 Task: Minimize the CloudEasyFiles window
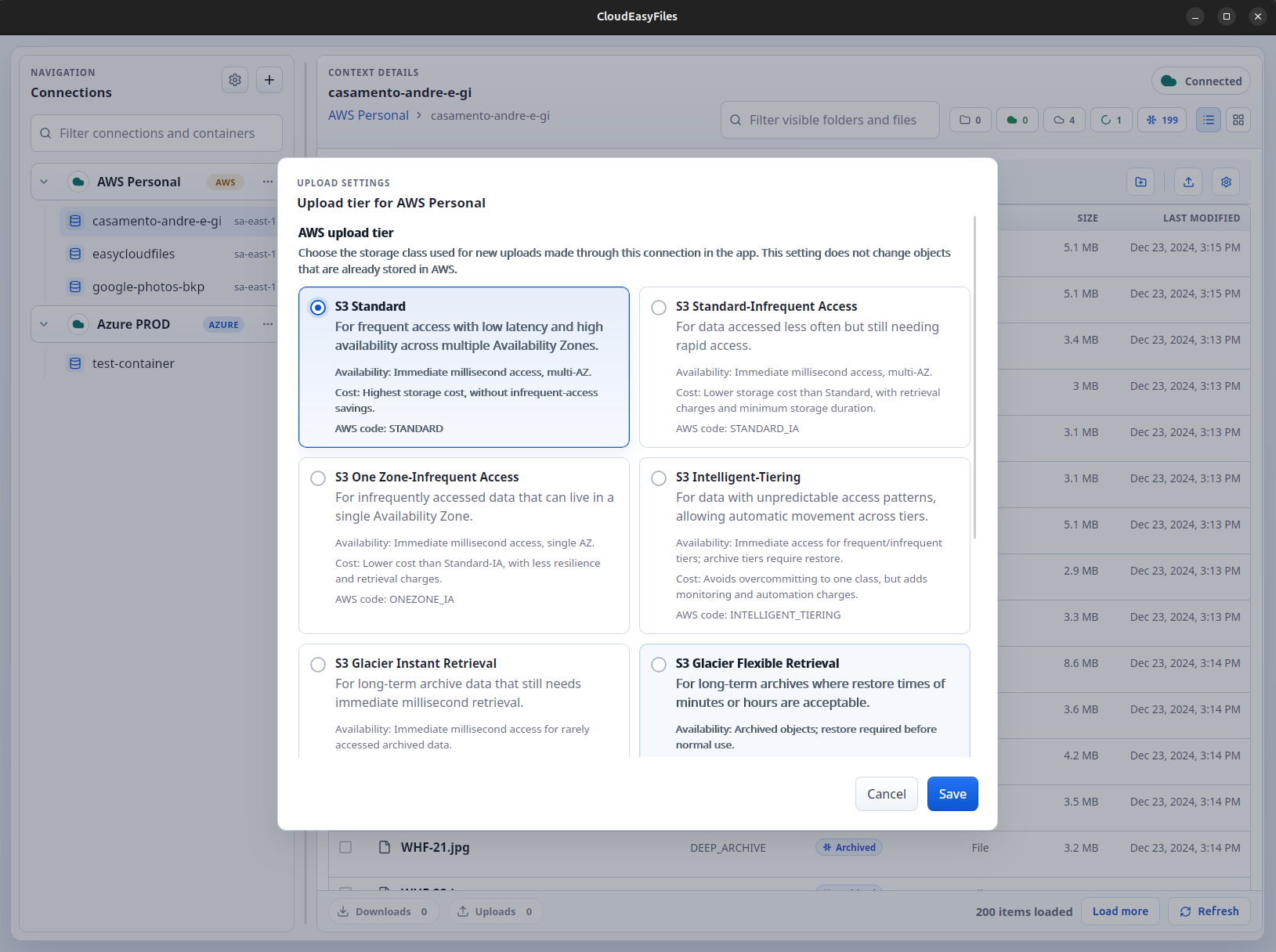point(1195,16)
